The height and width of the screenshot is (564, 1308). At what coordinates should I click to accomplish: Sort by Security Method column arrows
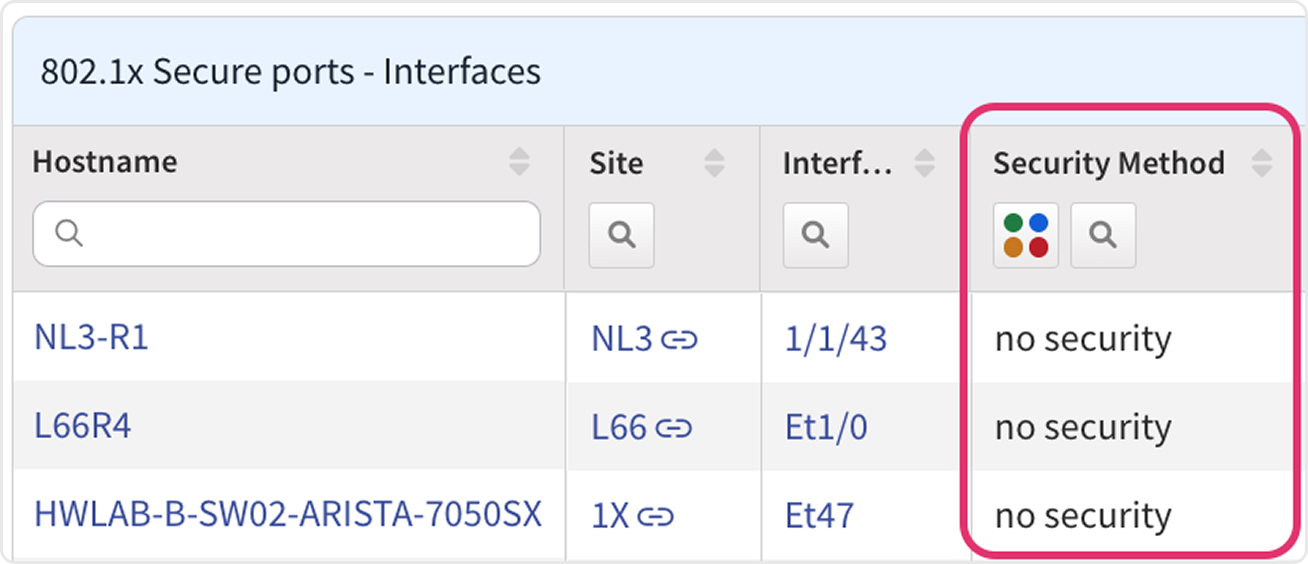1262,162
